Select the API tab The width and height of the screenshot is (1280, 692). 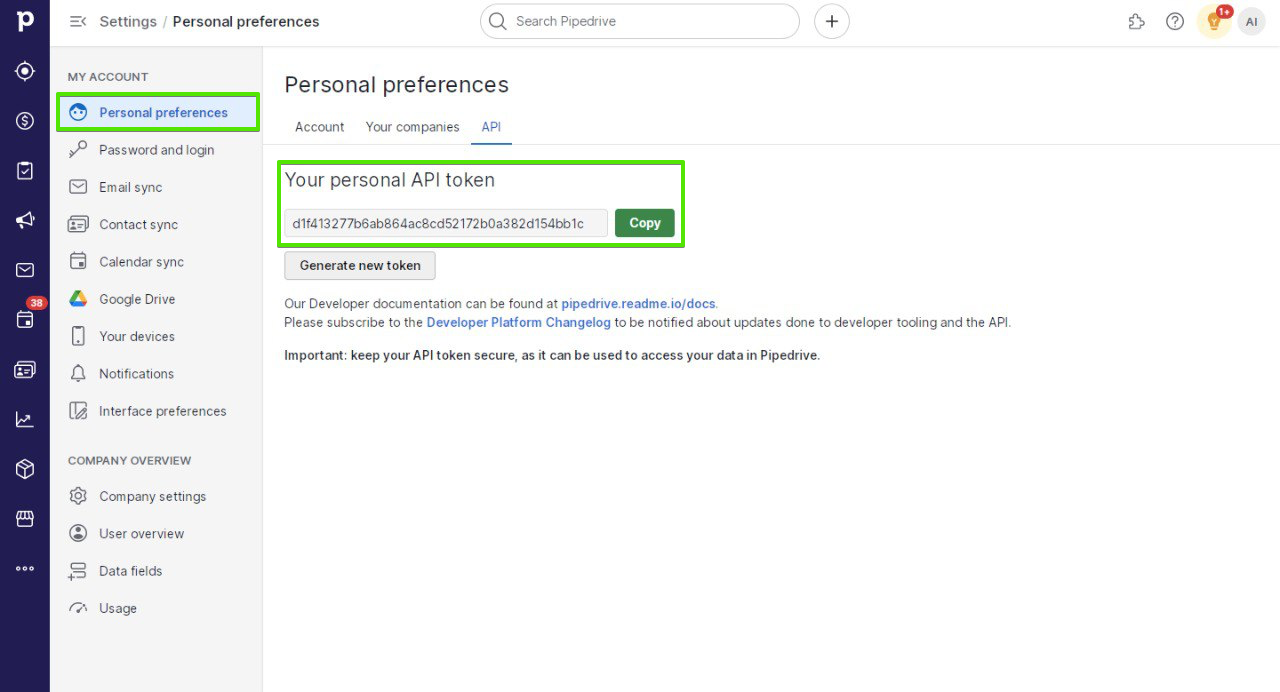click(491, 127)
